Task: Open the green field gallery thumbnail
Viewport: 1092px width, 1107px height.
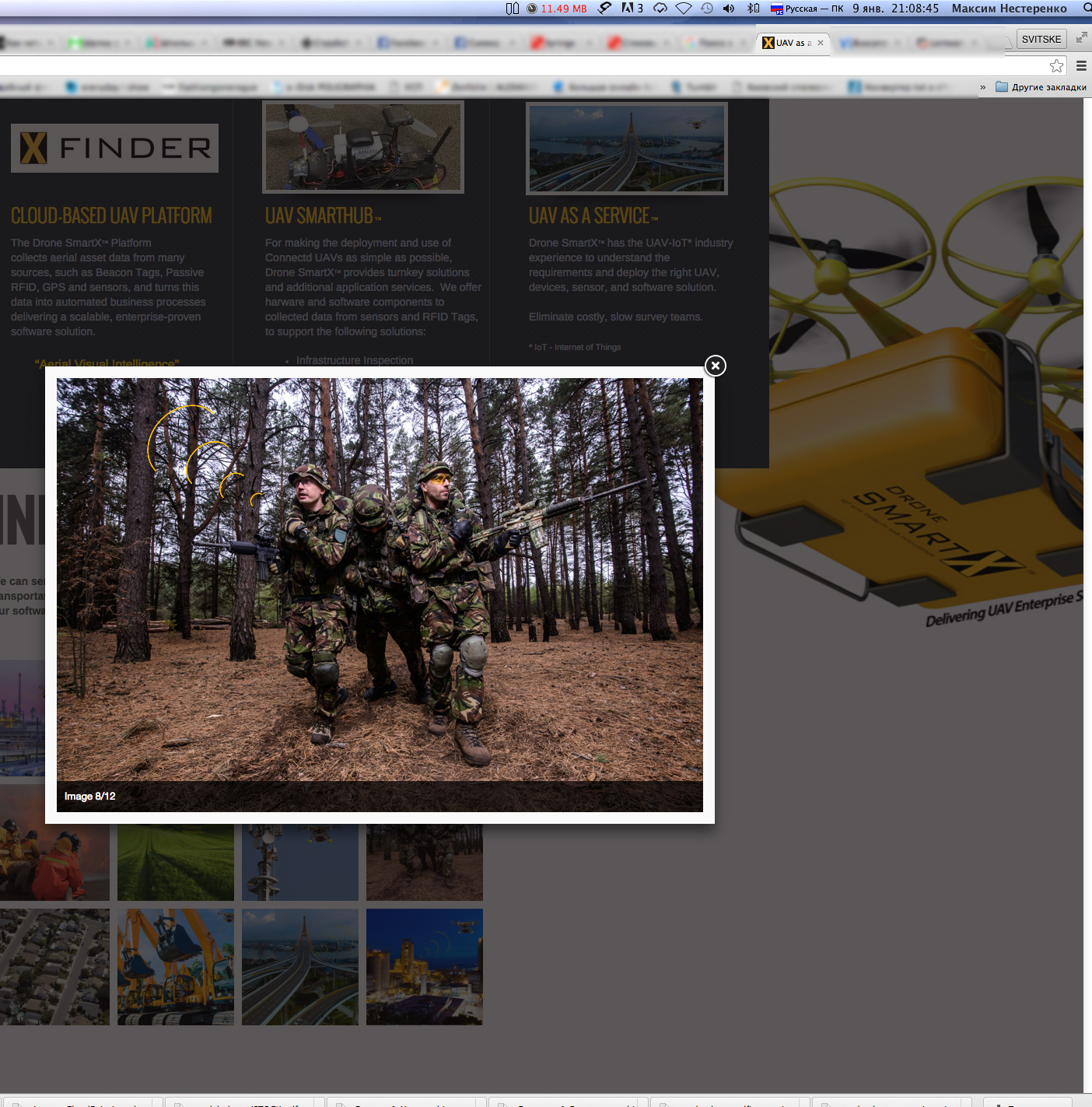Action: coord(176,862)
